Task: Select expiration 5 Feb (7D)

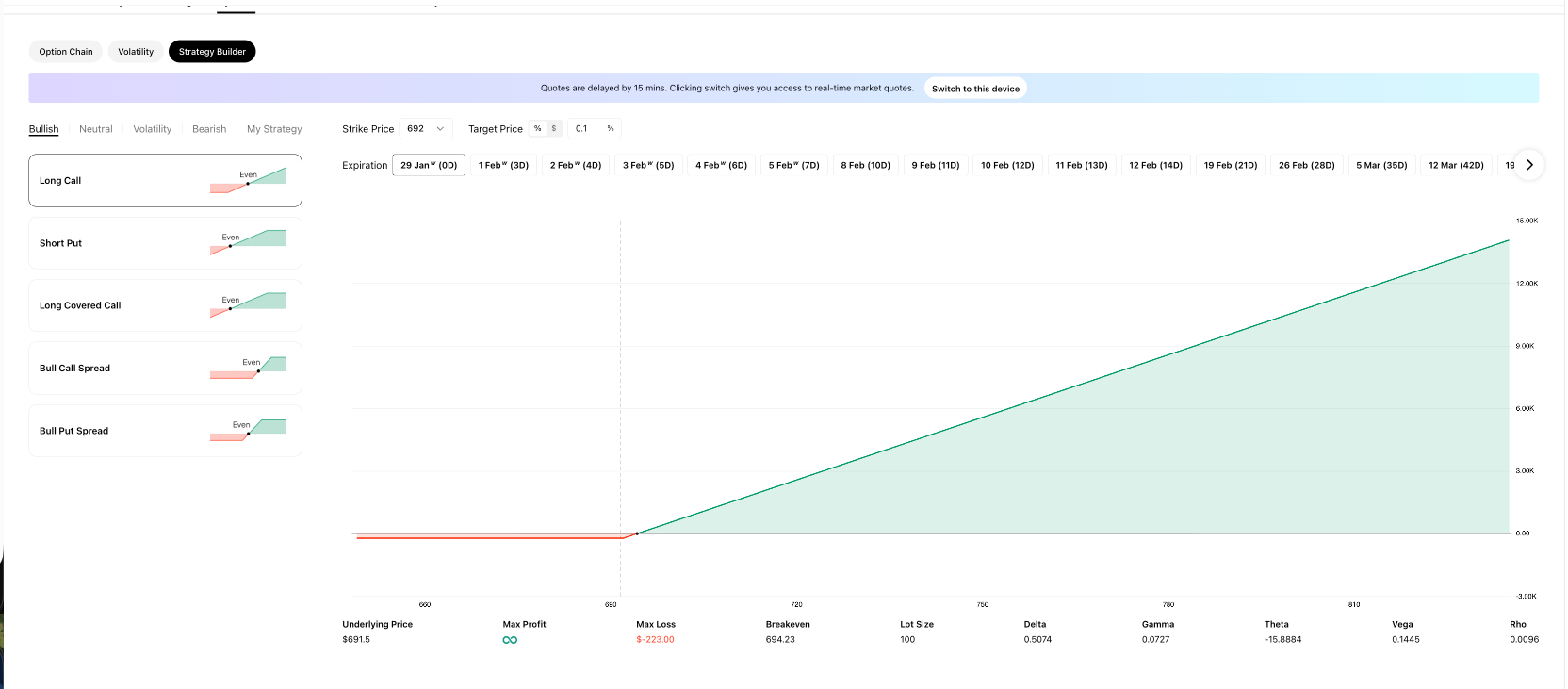Action: pyautogui.click(x=793, y=165)
